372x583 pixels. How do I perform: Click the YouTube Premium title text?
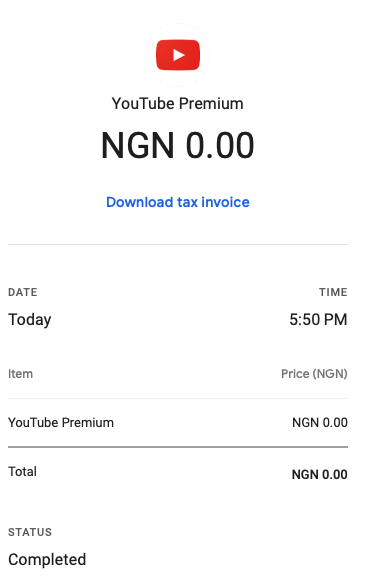click(178, 103)
